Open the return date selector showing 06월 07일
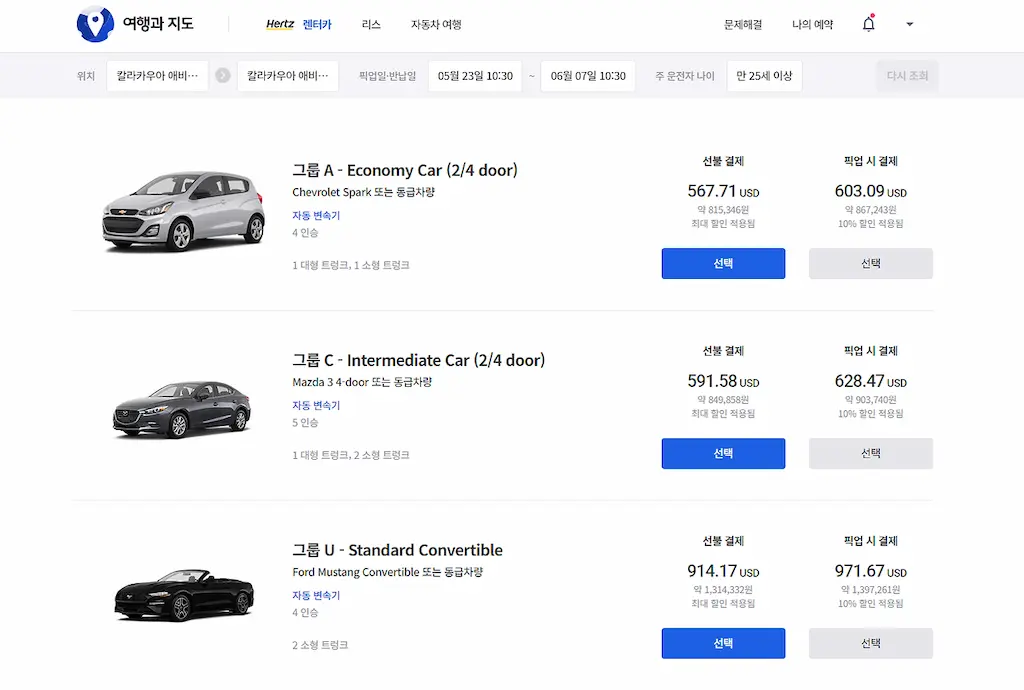 point(587,75)
